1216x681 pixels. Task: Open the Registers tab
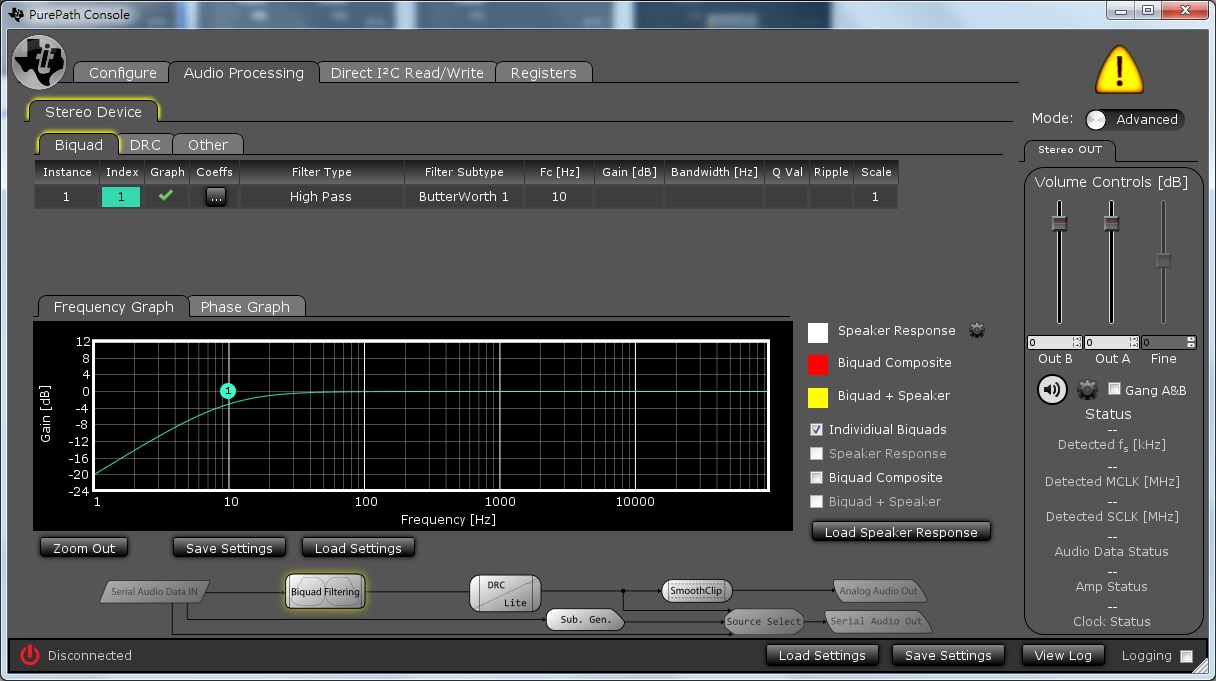pos(543,73)
